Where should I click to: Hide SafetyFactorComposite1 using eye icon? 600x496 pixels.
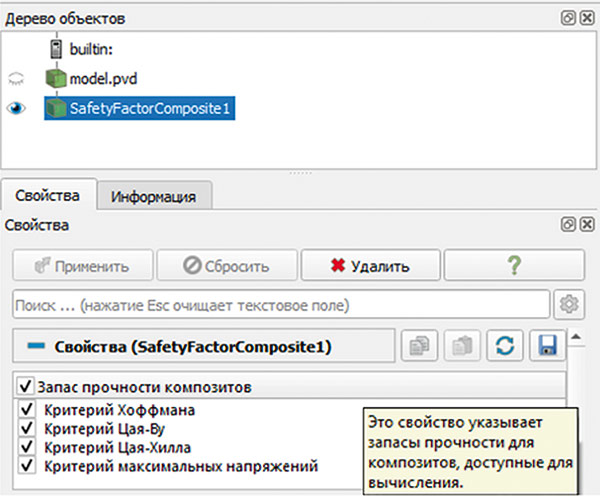click(16, 109)
